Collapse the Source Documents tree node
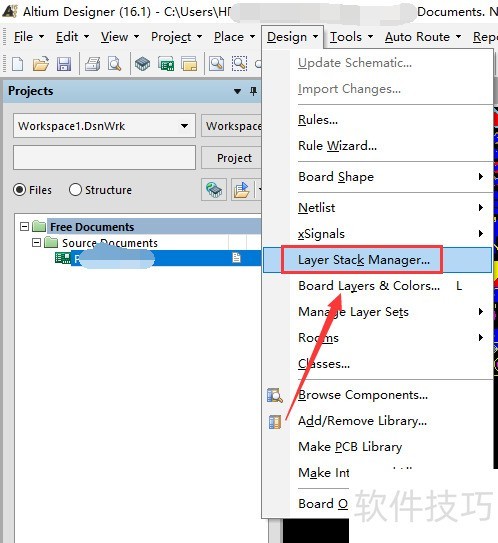This screenshot has width=498, height=543. pyautogui.click(x=36, y=242)
